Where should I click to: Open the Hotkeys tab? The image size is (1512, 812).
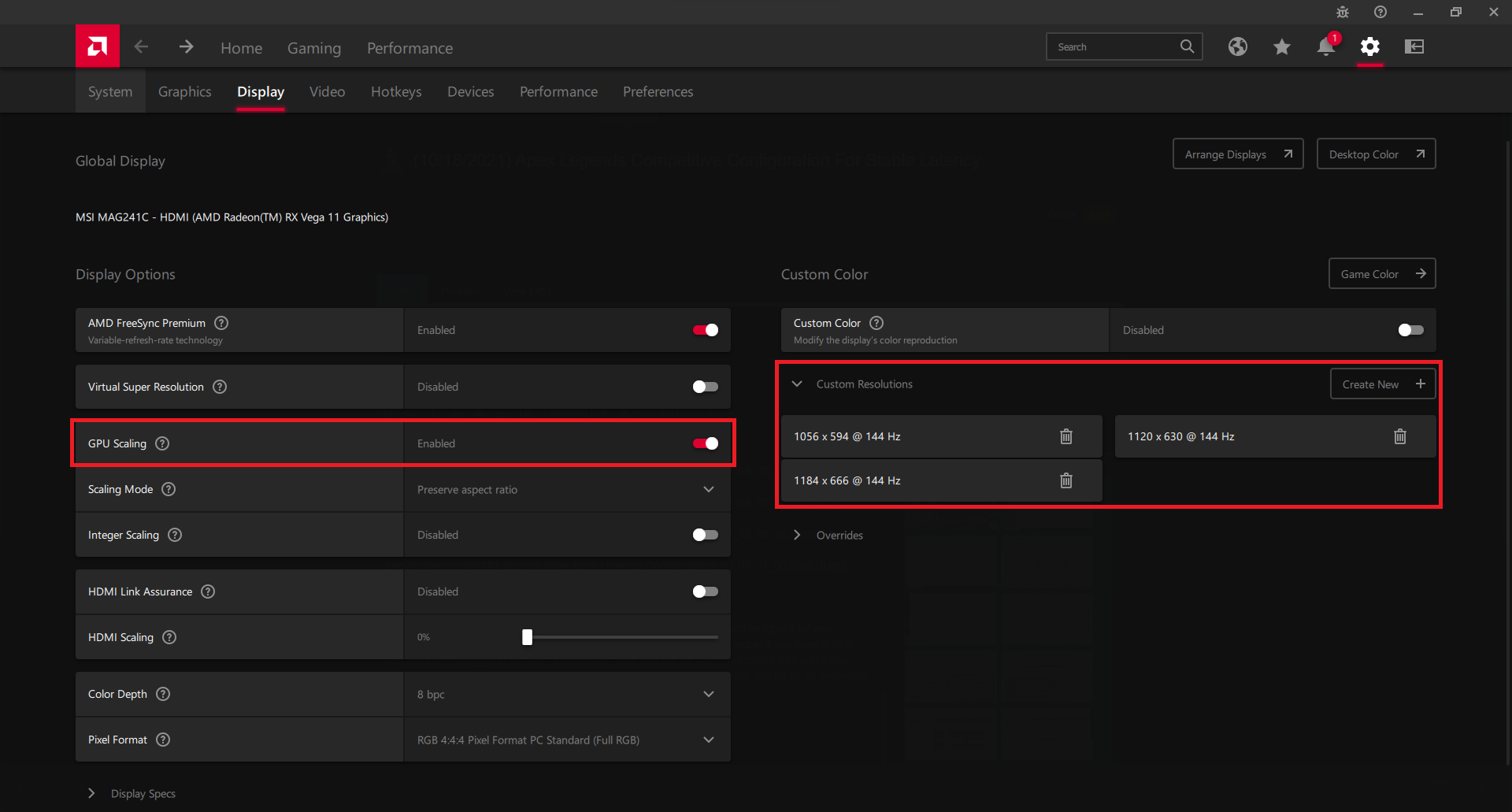tap(396, 92)
